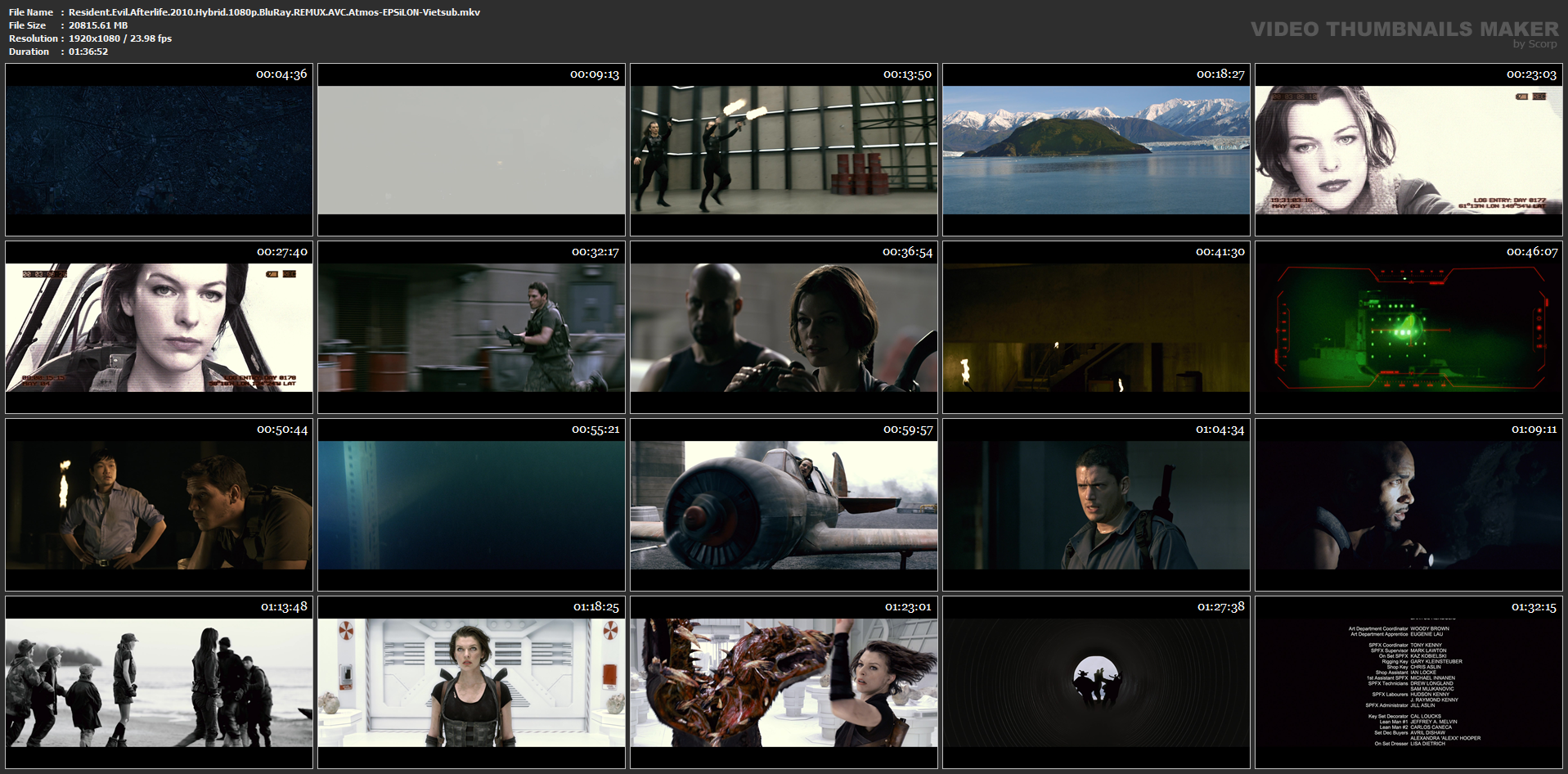This screenshot has width=1568, height=774.
Task: Click the Duration label
Action: click(29, 52)
